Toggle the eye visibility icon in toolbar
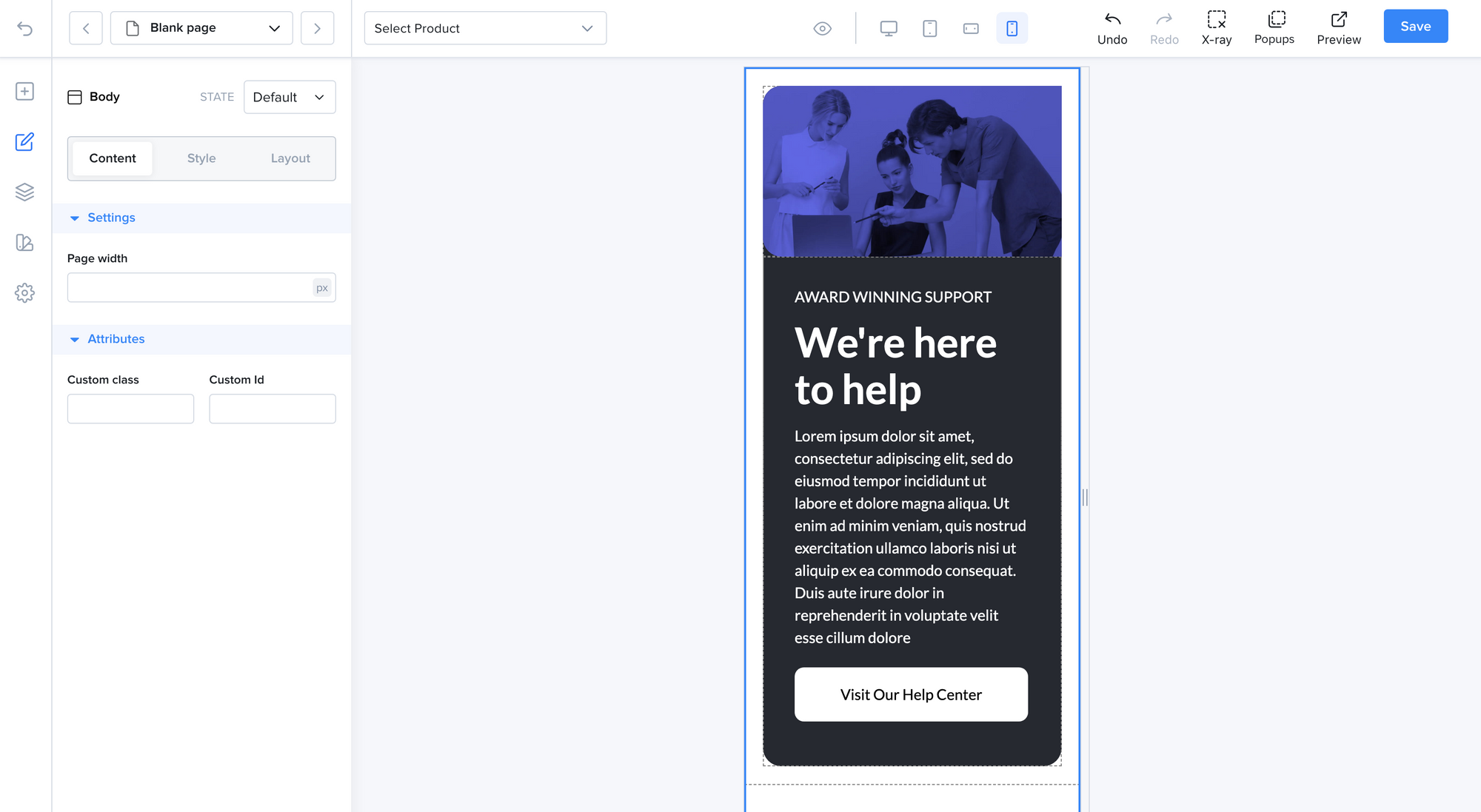The height and width of the screenshot is (812, 1481). 822,28
